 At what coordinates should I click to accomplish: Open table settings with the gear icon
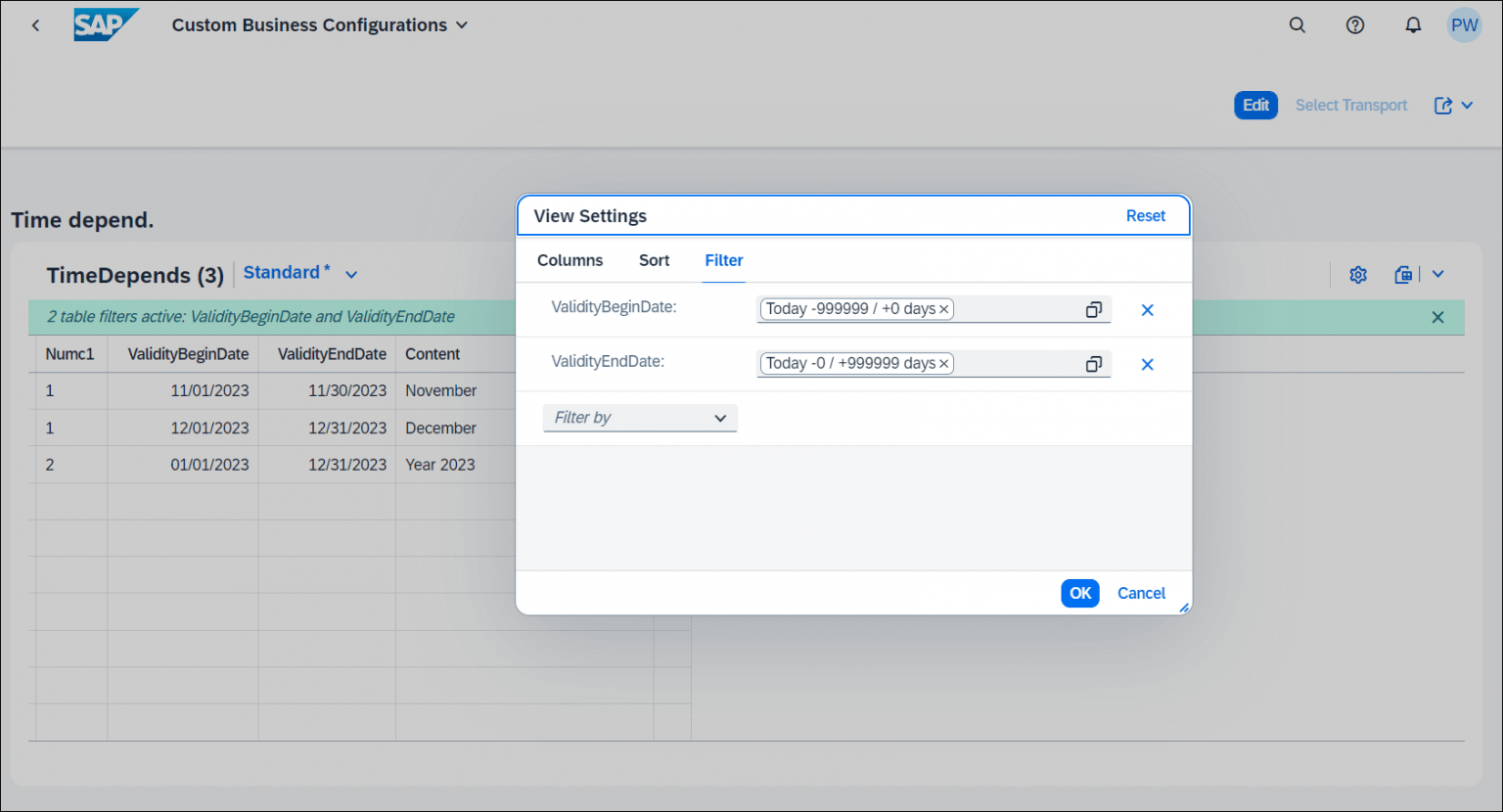[1357, 275]
